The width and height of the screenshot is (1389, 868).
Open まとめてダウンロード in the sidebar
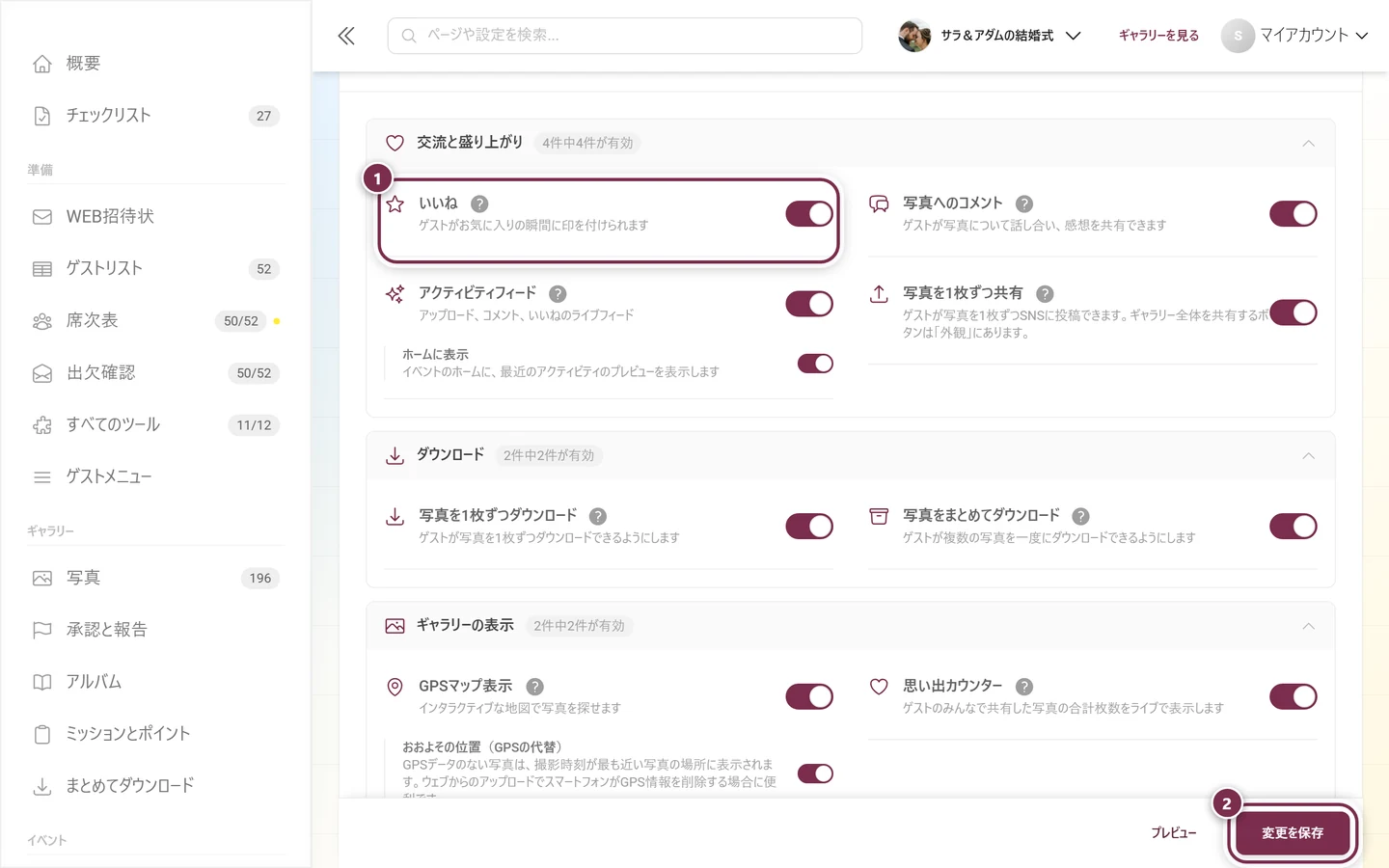[154, 786]
